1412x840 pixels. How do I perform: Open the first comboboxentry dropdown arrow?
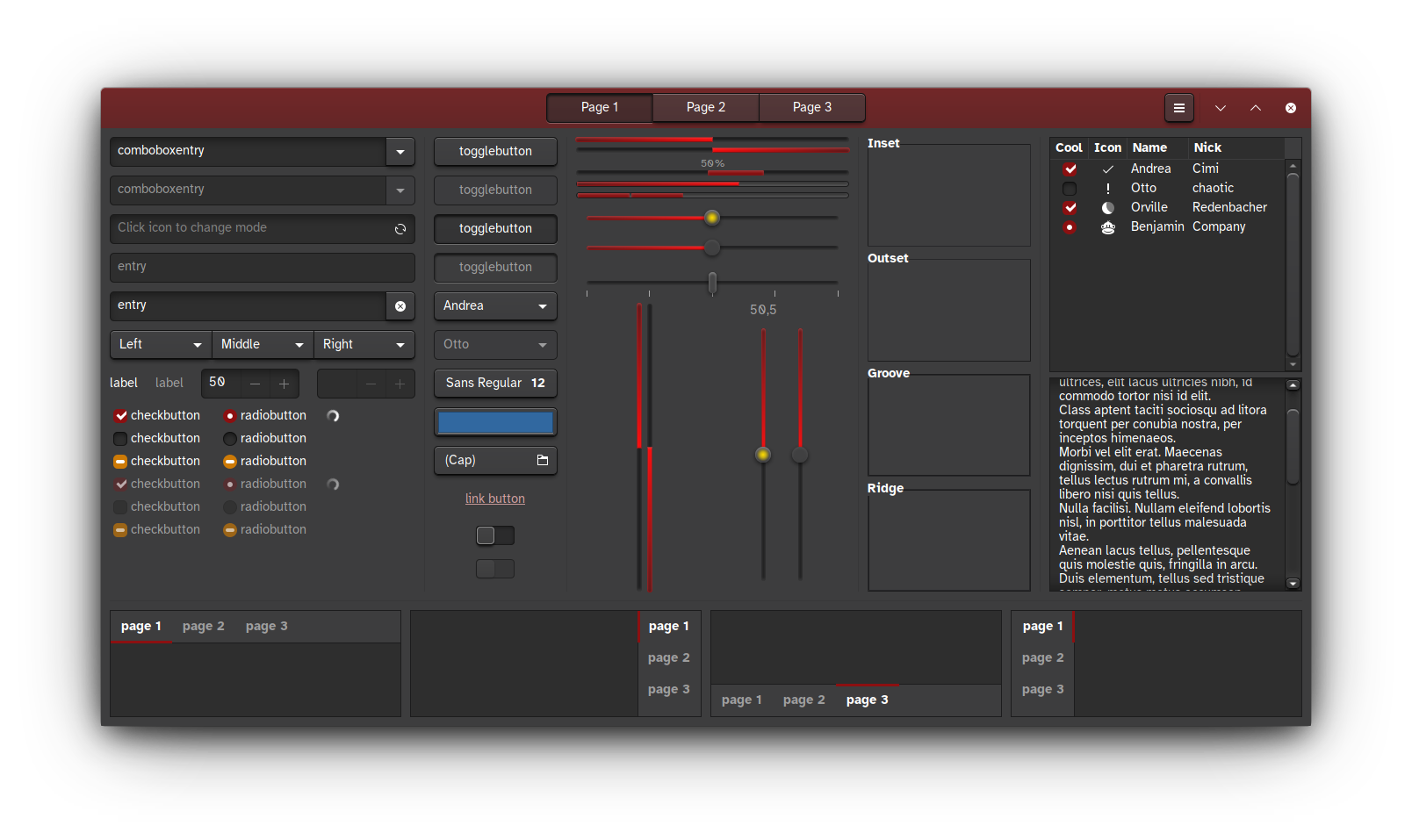400,152
